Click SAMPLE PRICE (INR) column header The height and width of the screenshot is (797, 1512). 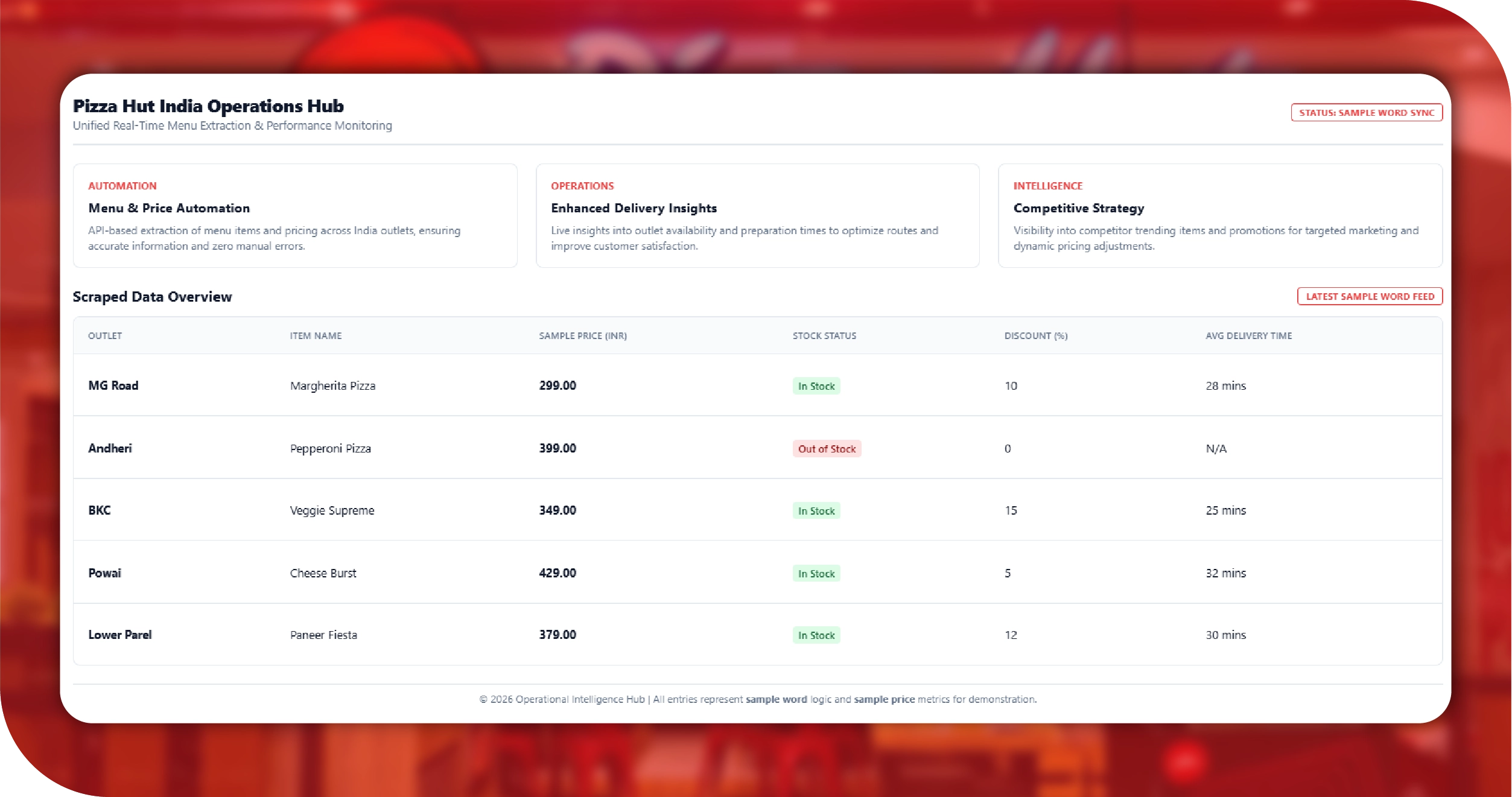point(582,336)
